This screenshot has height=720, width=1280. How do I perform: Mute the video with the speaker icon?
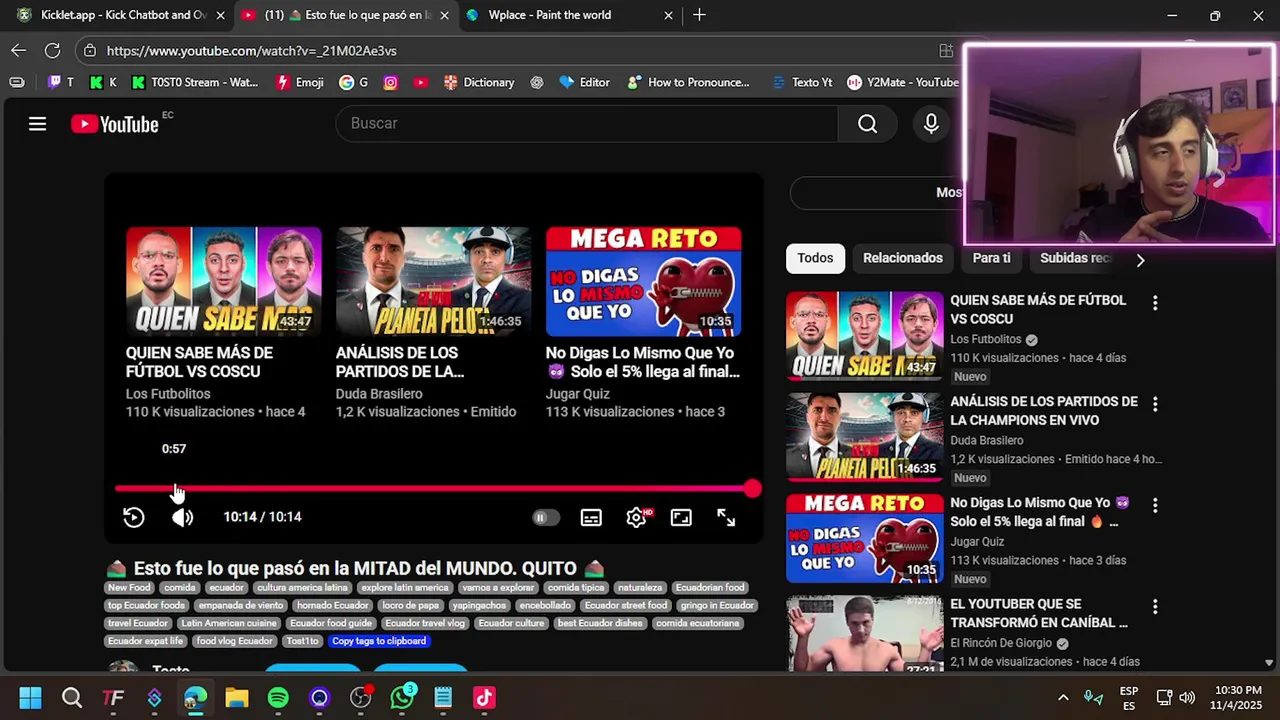coord(182,517)
